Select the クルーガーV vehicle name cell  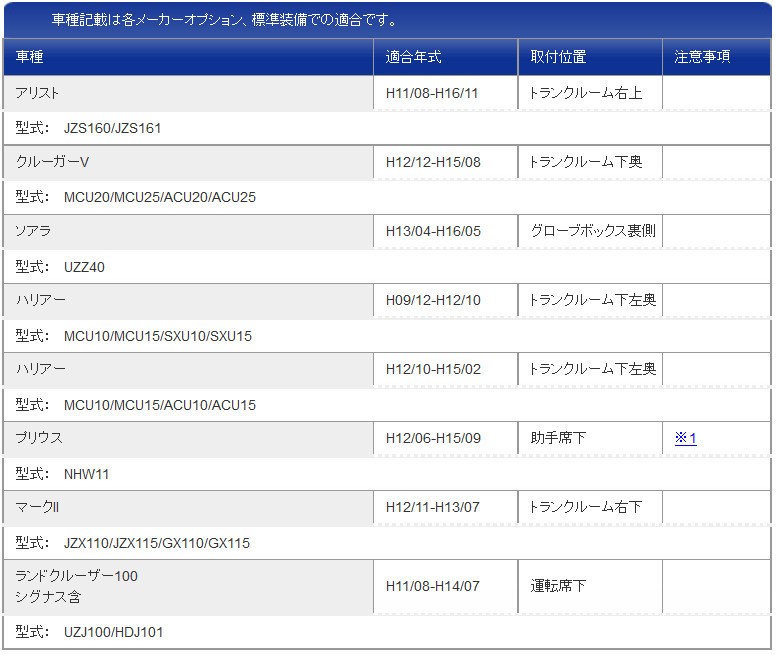[188, 162]
